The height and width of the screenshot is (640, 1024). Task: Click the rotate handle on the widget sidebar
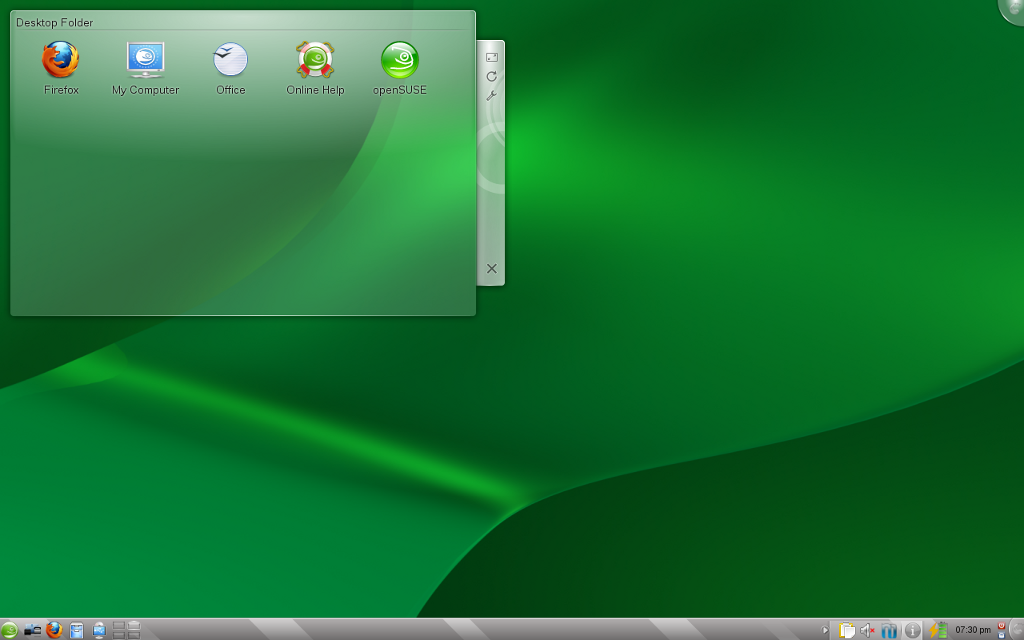(x=491, y=76)
